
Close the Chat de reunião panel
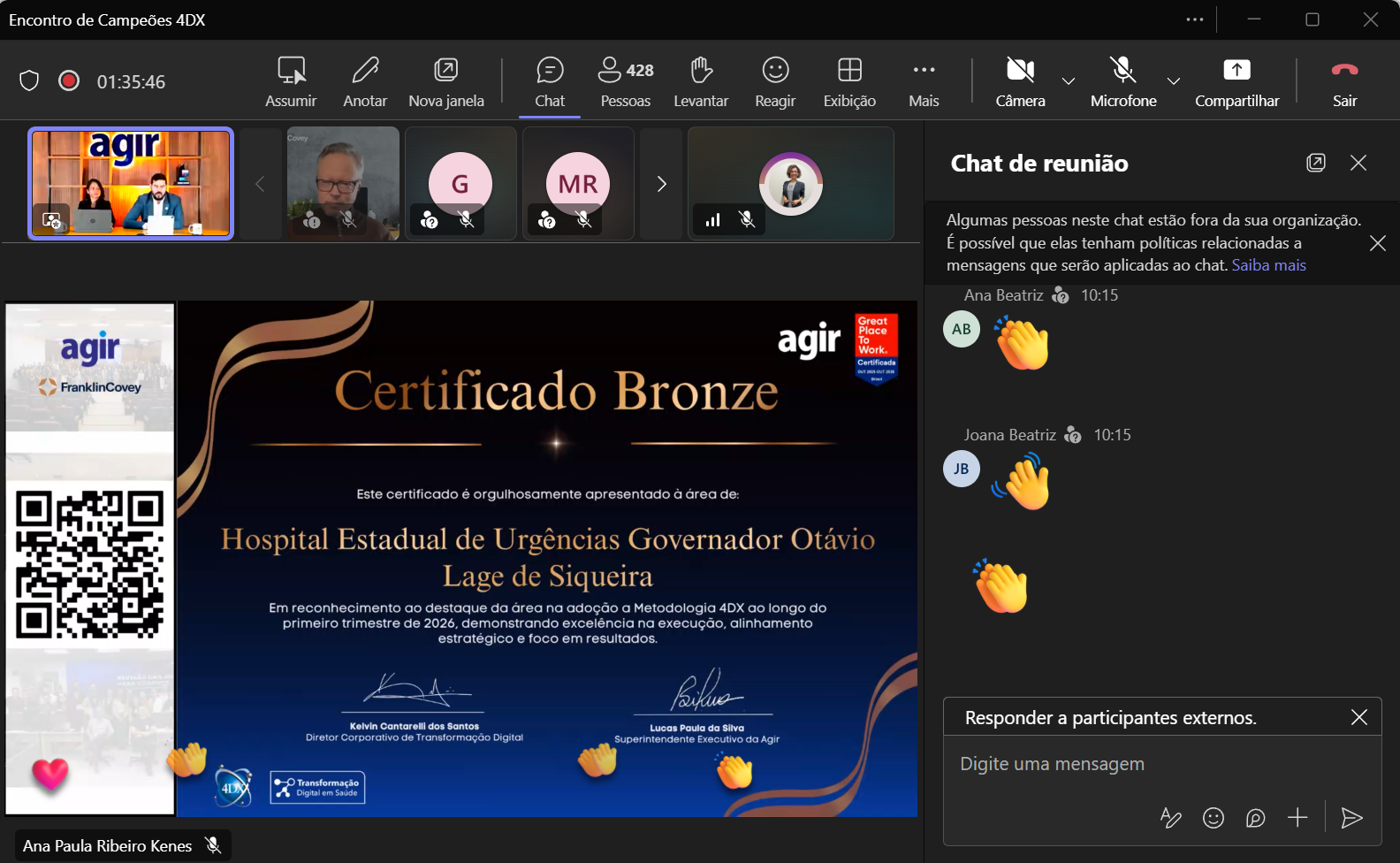[x=1358, y=163]
